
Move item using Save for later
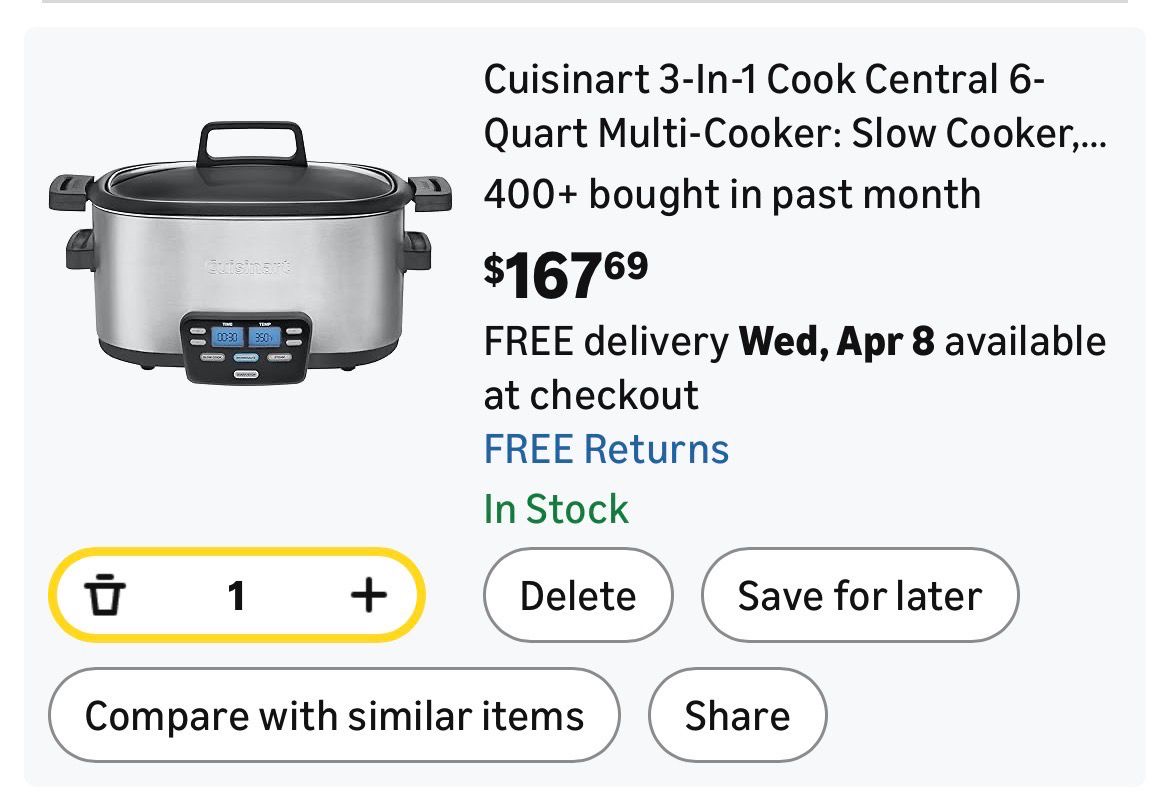pos(860,597)
